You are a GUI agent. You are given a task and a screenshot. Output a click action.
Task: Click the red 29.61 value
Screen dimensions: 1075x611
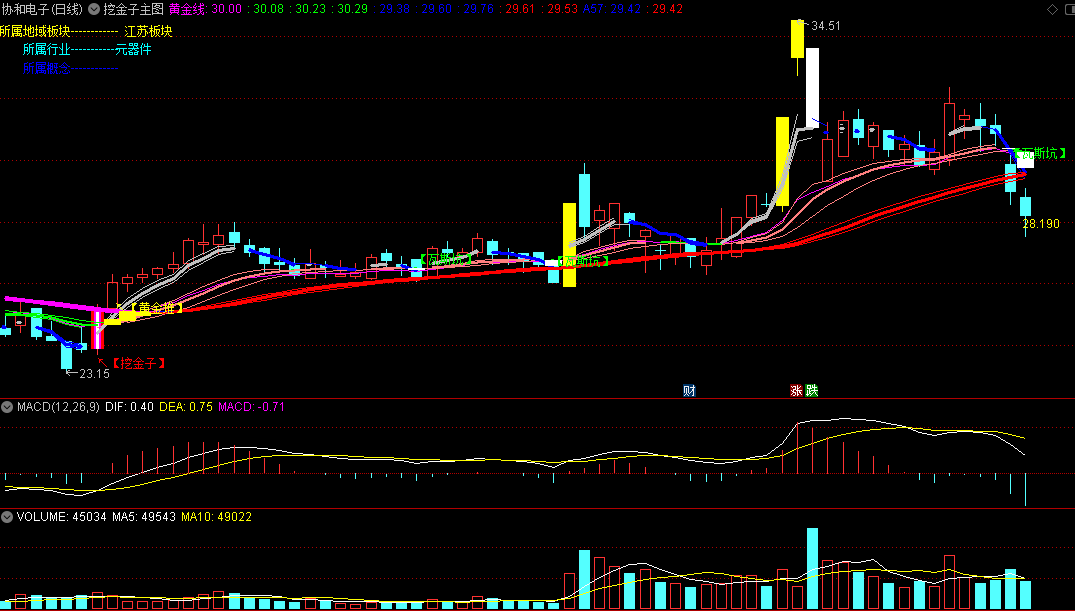[x=521, y=9]
